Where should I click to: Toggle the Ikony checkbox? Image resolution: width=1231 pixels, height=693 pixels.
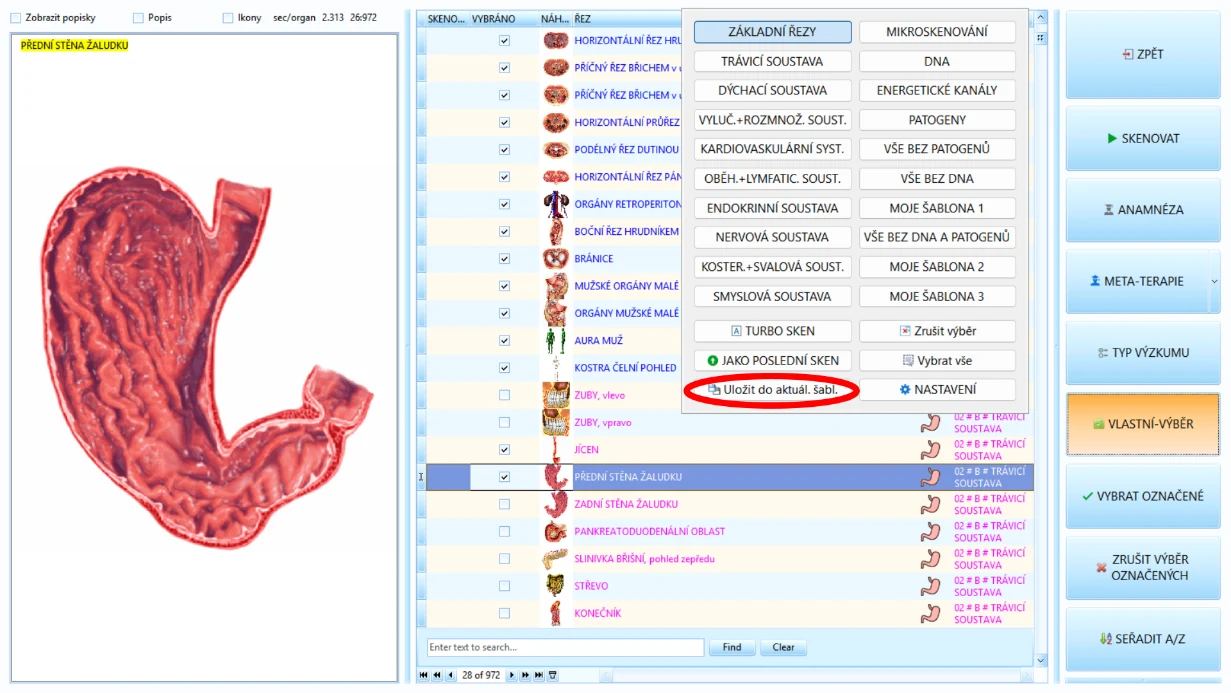coord(228,18)
